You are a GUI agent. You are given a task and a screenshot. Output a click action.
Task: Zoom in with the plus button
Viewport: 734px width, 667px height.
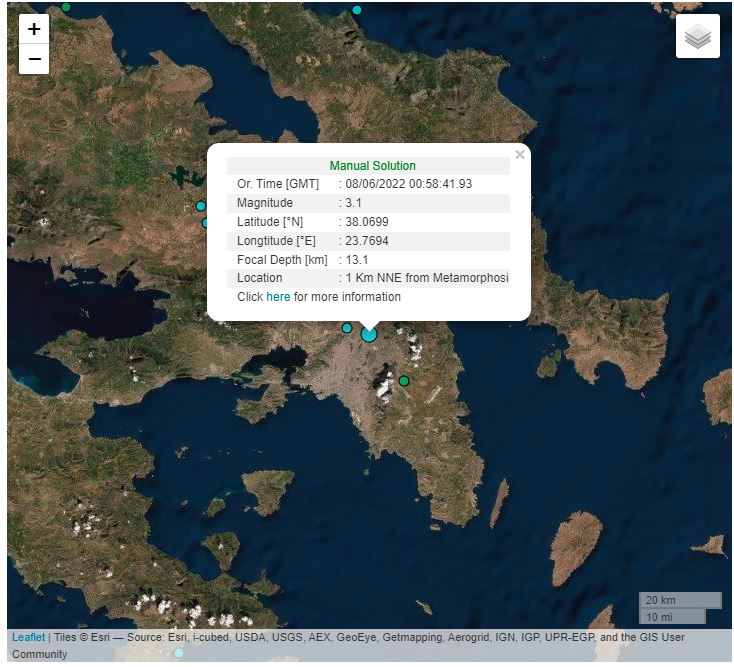(x=34, y=29)
